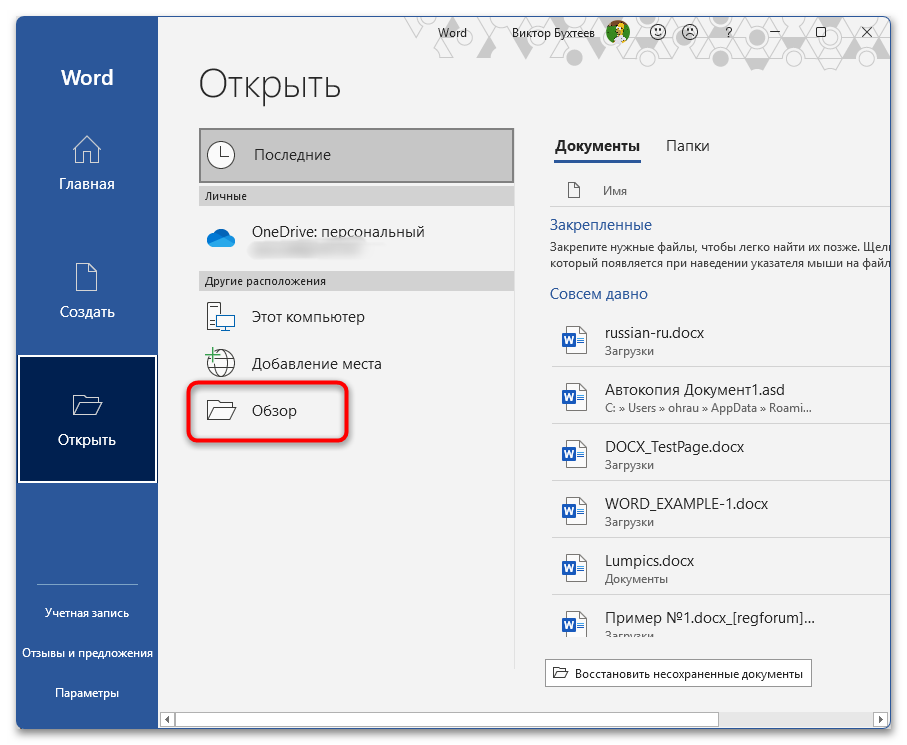
Task: Open Feedback (Отзывы и предложения) page
Action: click(x=87, y=653)
